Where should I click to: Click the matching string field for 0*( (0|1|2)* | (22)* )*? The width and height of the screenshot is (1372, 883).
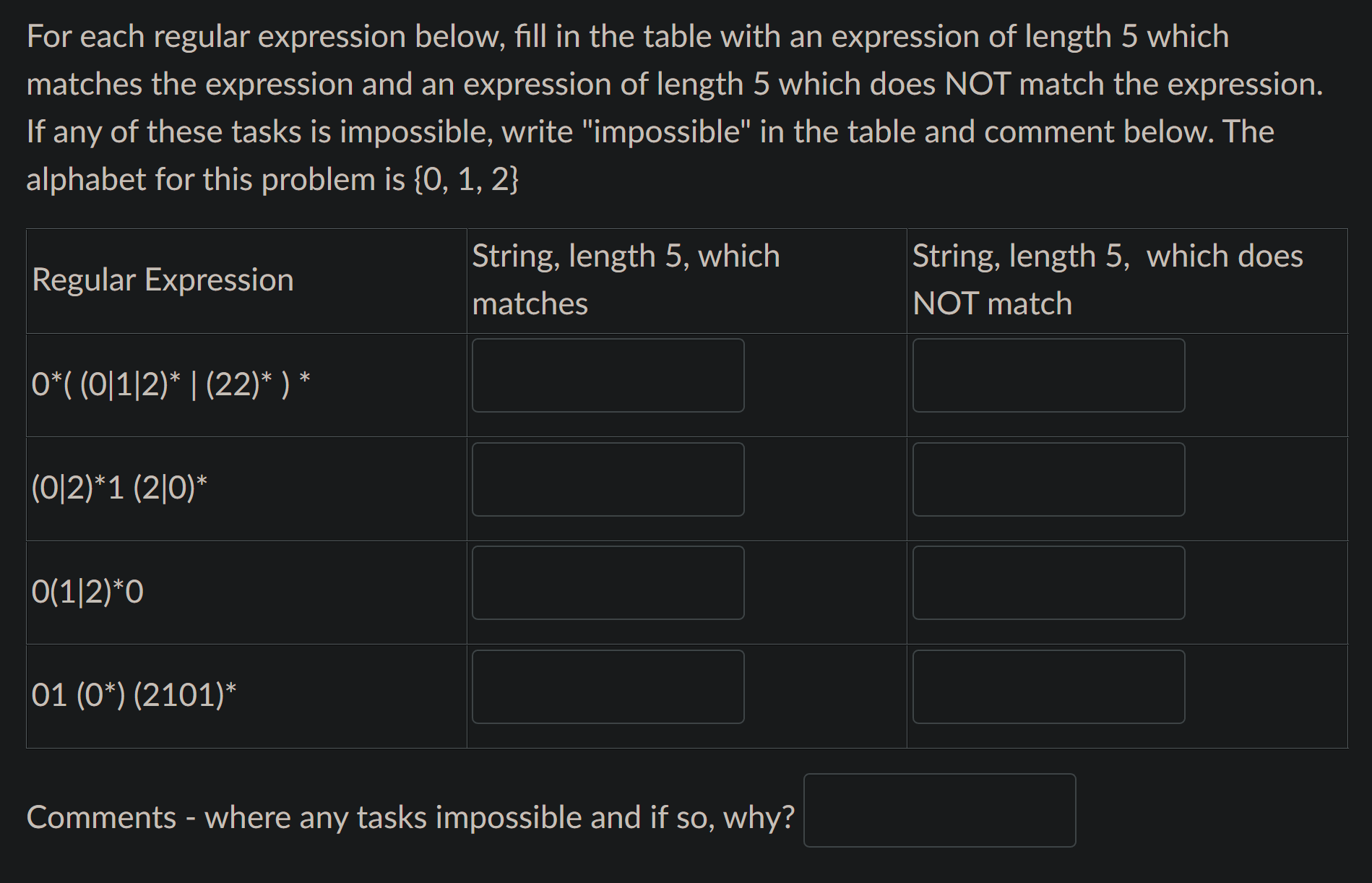pos(608,374)
